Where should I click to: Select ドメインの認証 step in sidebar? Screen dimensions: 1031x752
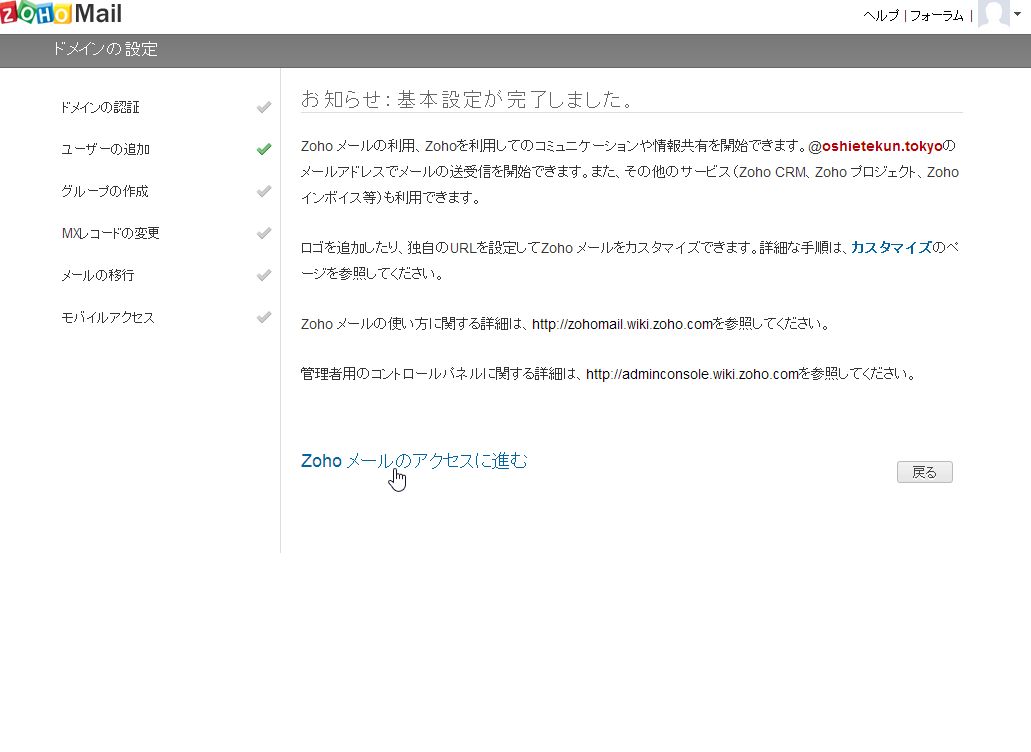(x=100, y=107)
